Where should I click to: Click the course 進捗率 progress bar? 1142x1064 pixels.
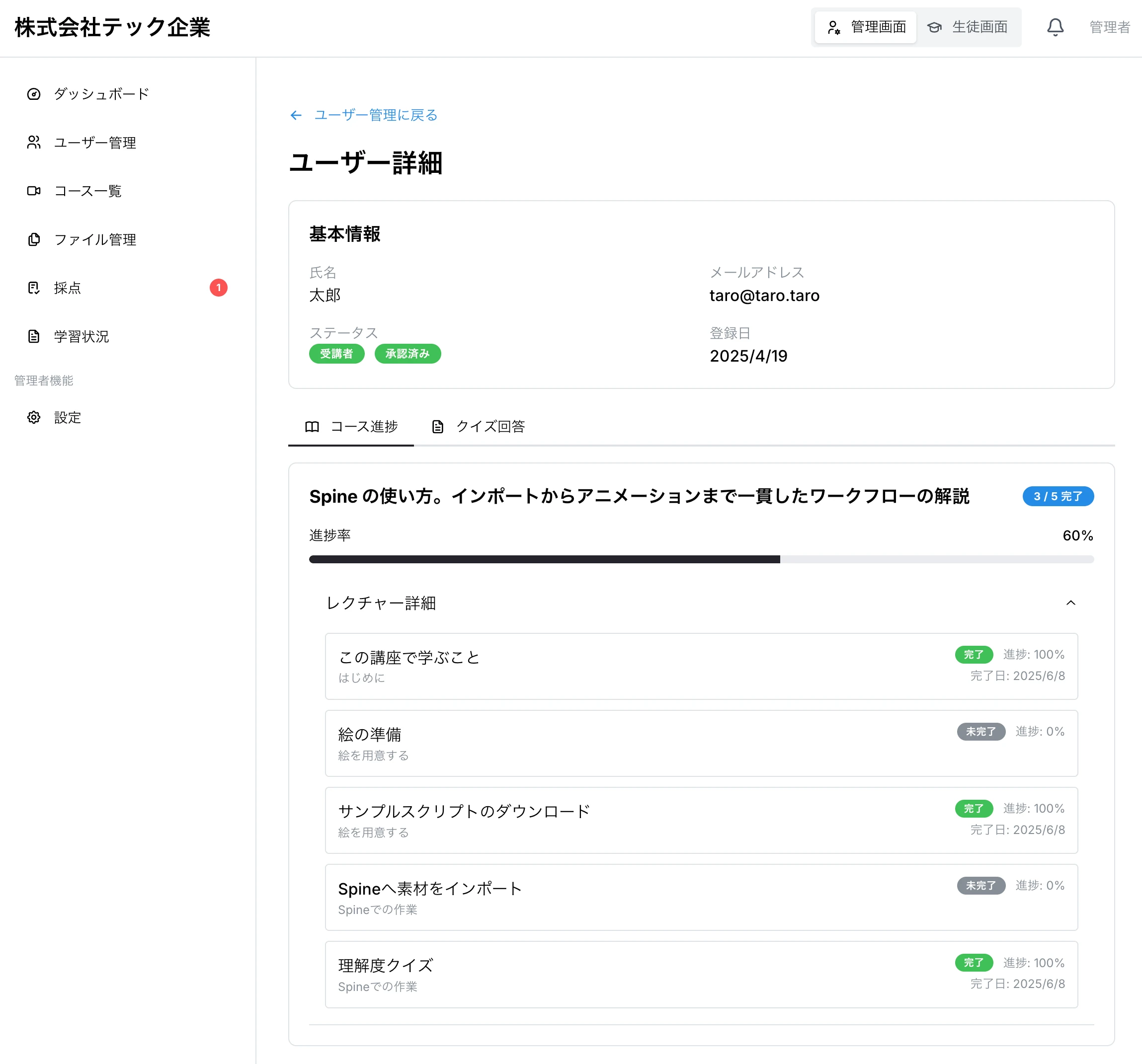701,559
